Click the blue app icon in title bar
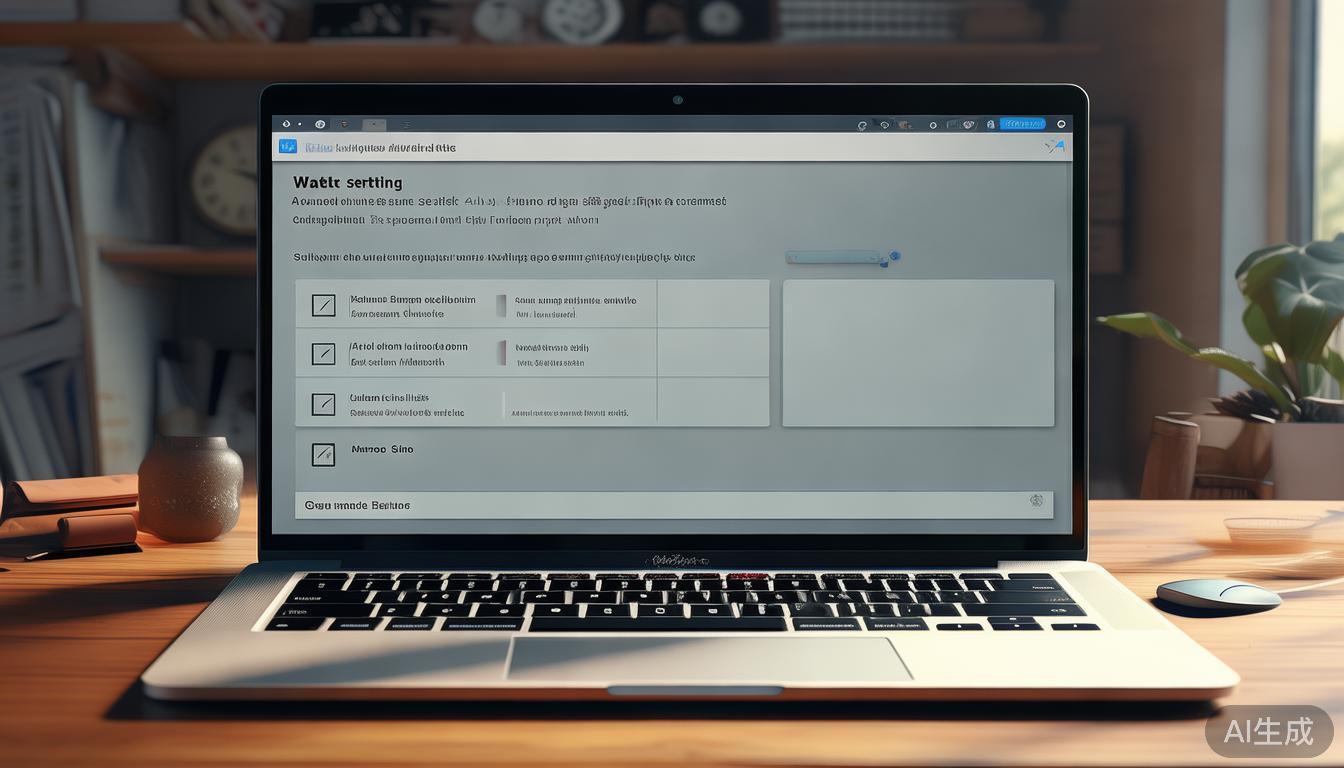The image size is (1344, 768). [x=288, y=147]
